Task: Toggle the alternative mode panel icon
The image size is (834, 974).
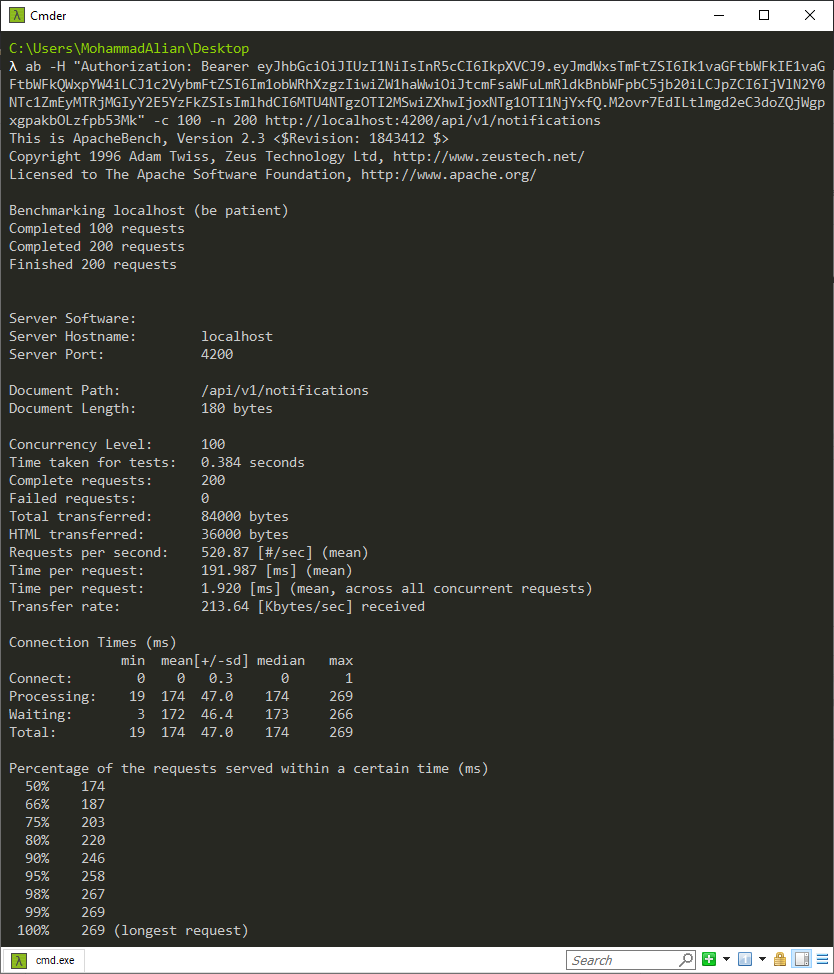Action: coord(801,960)
